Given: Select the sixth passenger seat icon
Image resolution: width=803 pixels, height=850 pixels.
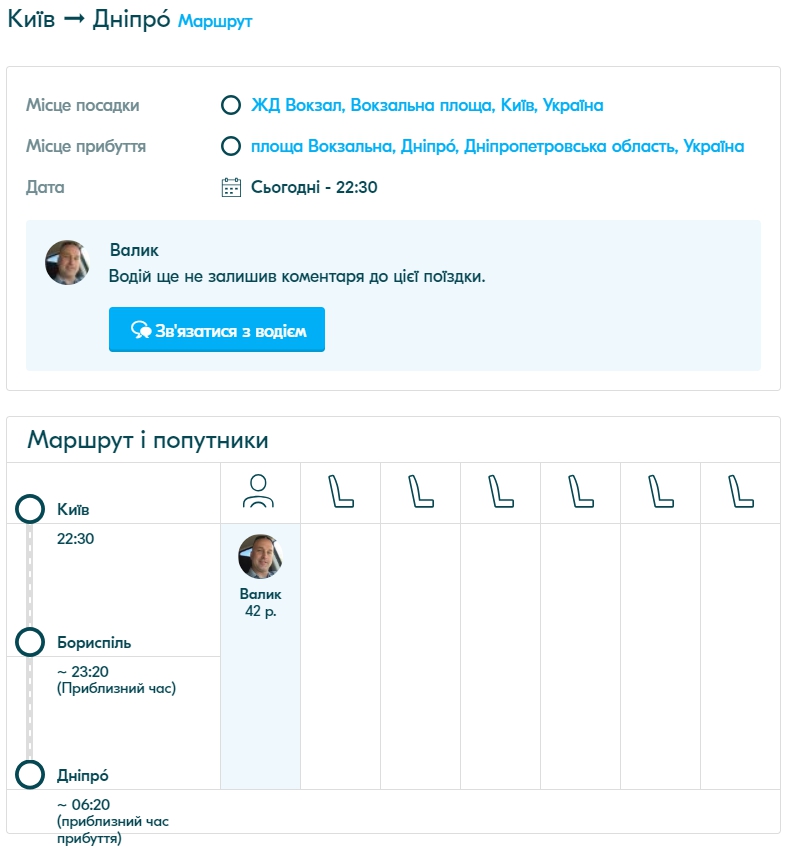Looking at the screenshot, I should [740, 491].
